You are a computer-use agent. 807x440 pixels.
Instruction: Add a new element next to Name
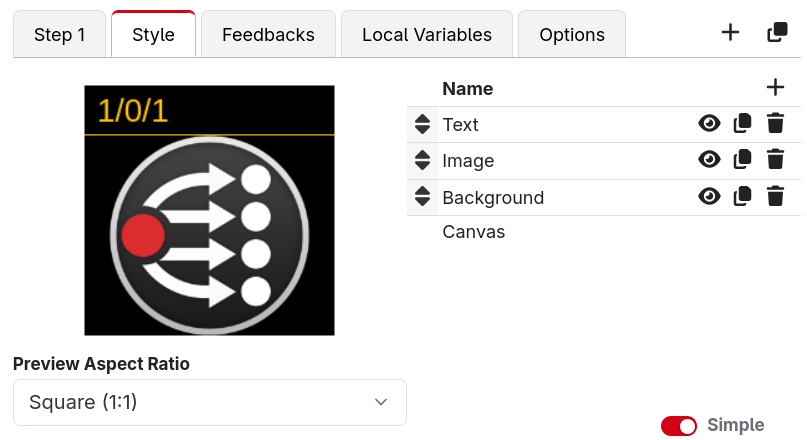775,87
